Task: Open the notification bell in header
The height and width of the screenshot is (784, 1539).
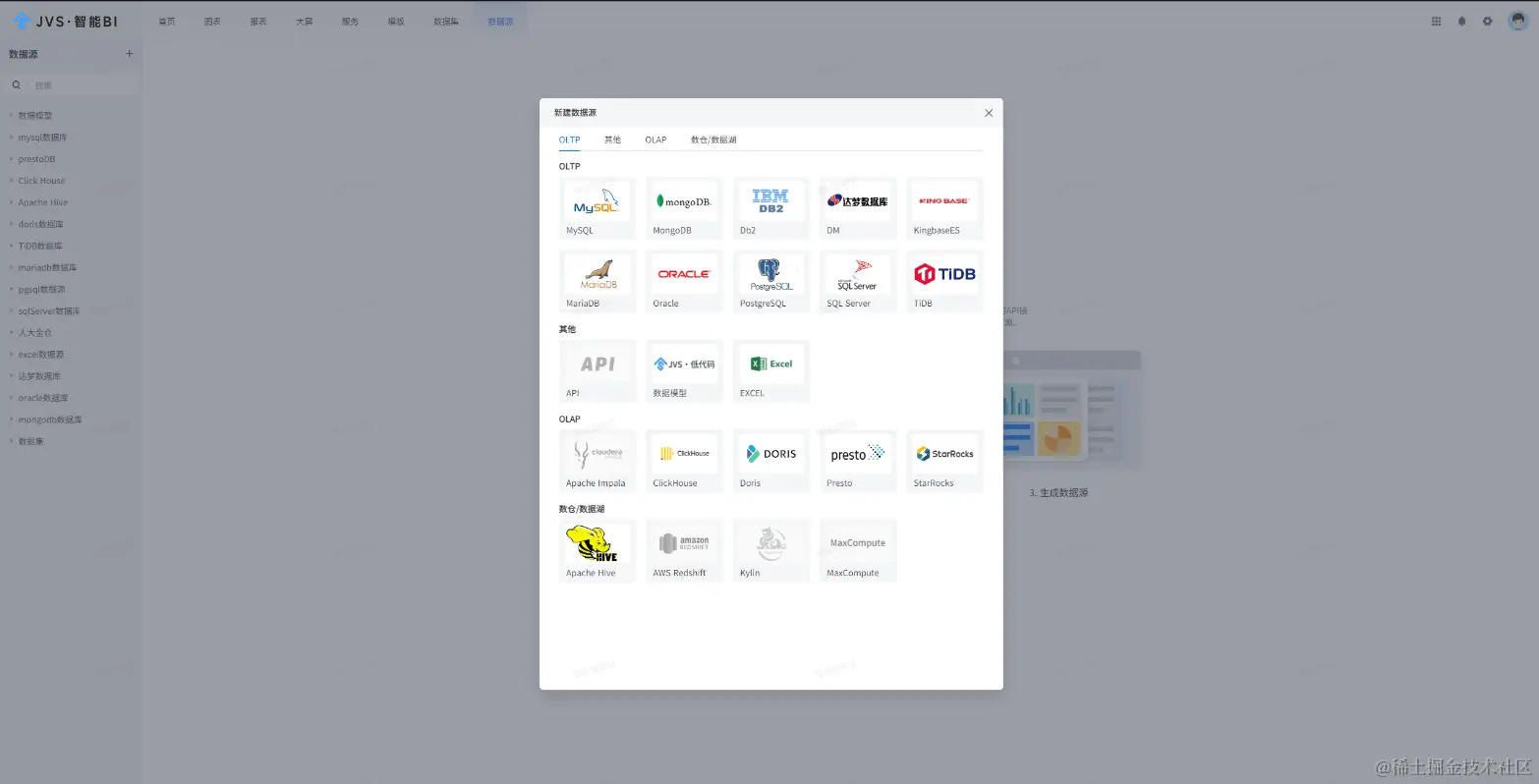Action: click(x=1461, y=21)
